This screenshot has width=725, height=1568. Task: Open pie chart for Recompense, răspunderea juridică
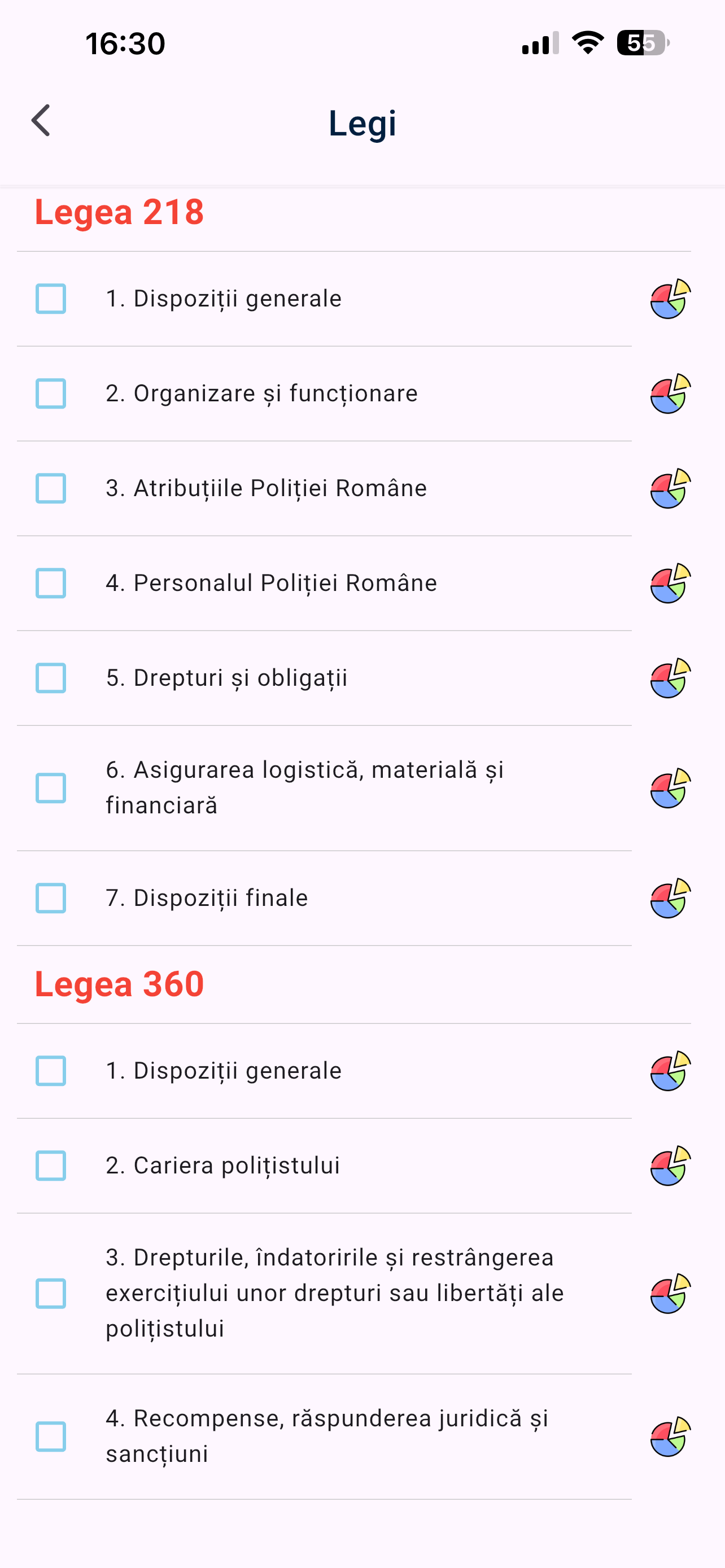click(x=671, y=1436)
